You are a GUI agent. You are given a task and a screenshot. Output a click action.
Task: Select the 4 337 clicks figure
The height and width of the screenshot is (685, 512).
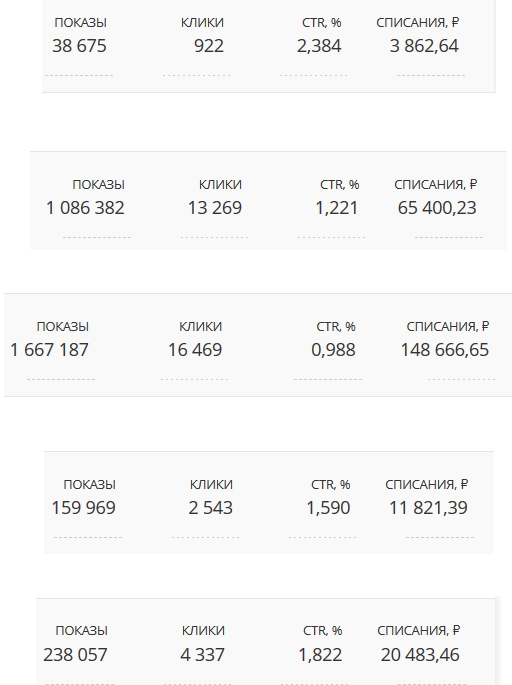(202, 654)
